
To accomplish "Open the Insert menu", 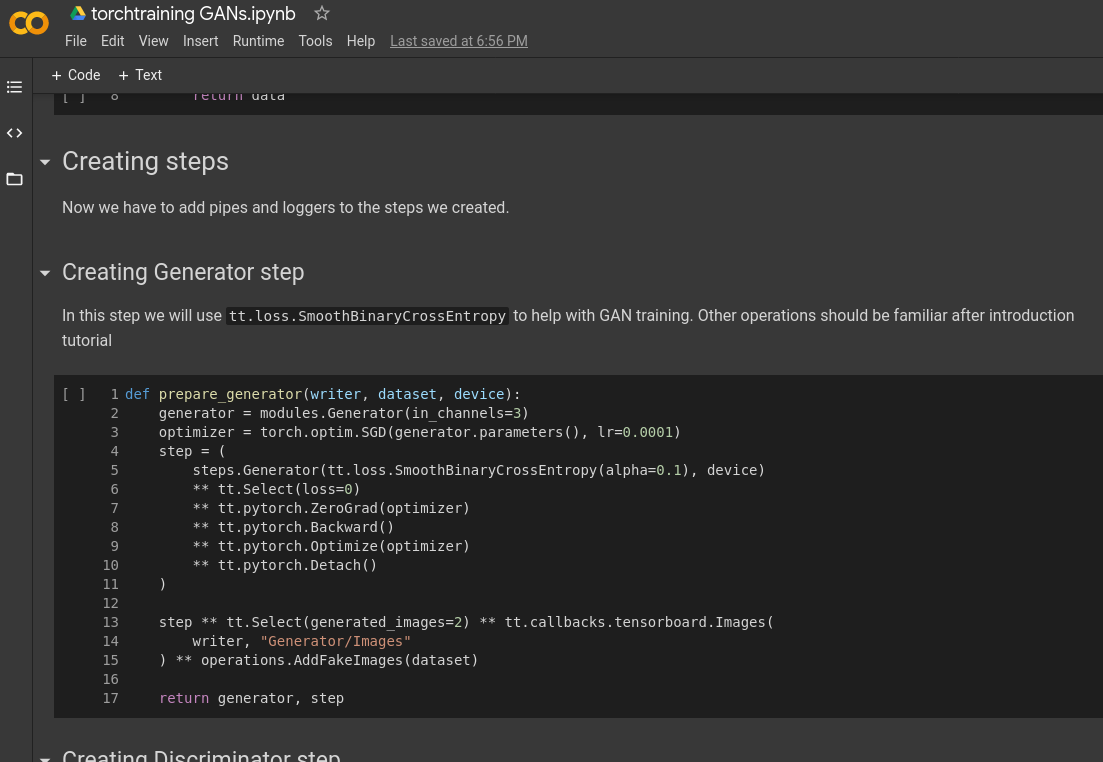I will click(x=200, y=41).
